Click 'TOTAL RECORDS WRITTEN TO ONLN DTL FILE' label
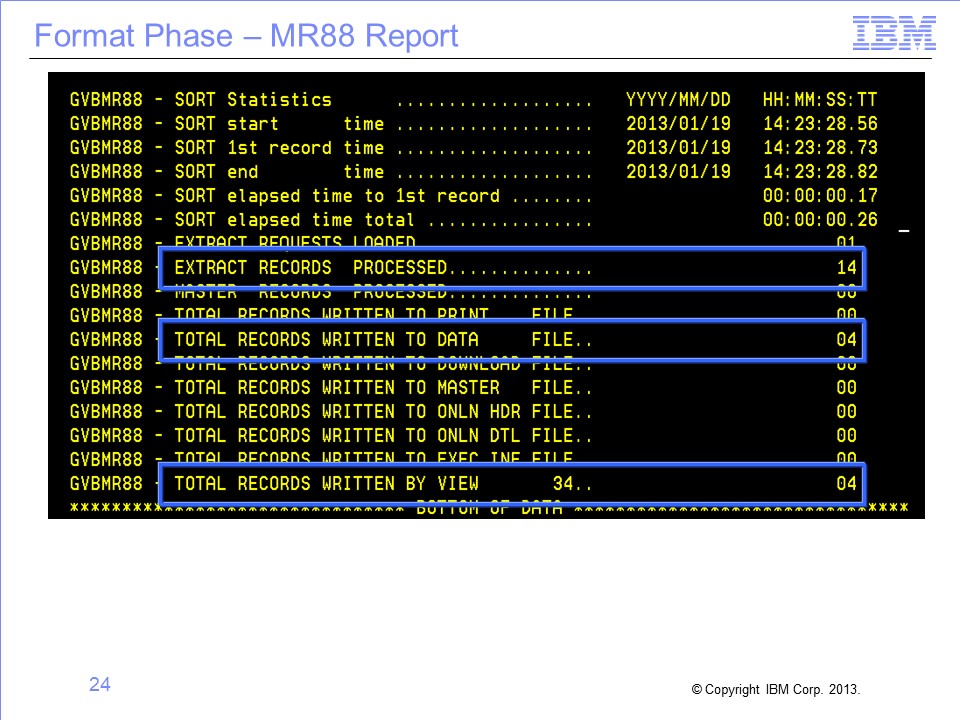 pos(373,435)
